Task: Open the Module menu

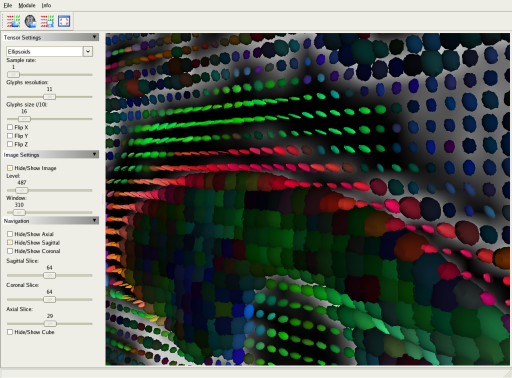Action: click(27, 5)
